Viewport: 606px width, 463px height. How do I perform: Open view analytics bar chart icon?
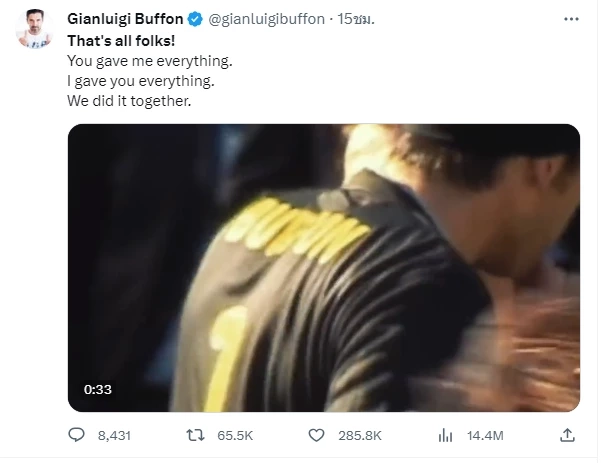pos(446,435)
